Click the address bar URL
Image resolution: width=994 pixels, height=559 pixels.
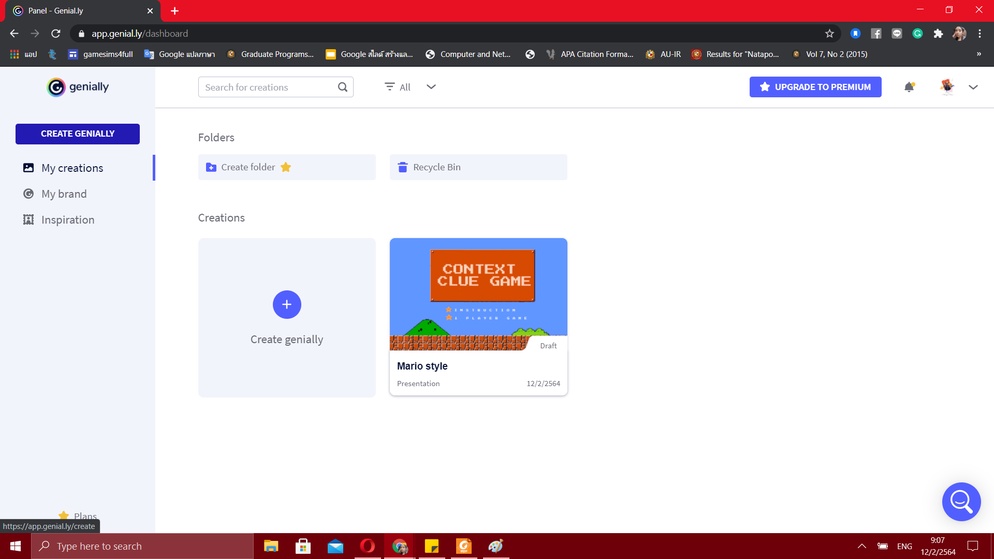(x=139, y=34)
